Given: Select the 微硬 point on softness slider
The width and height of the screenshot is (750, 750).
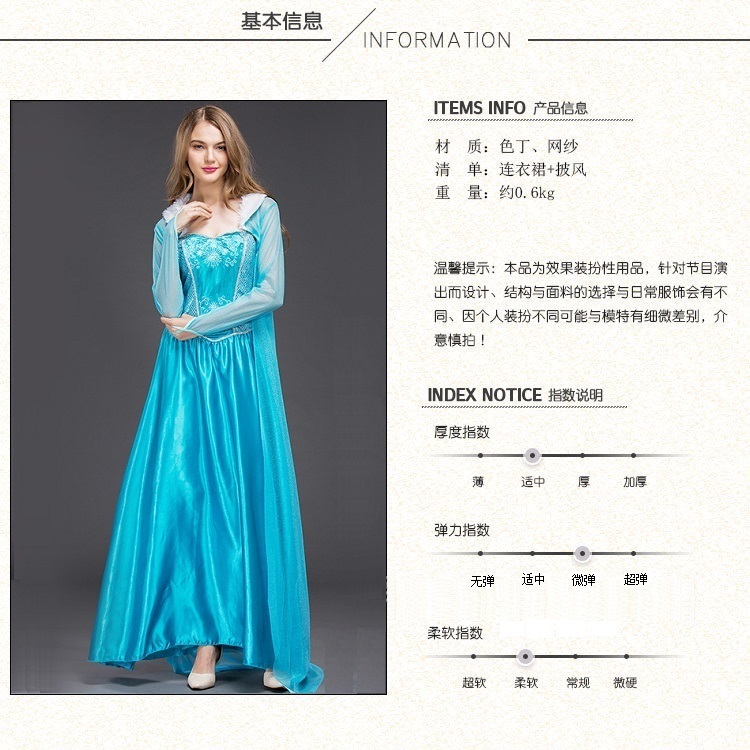Looking at the screenshot, I should [627, 657].
